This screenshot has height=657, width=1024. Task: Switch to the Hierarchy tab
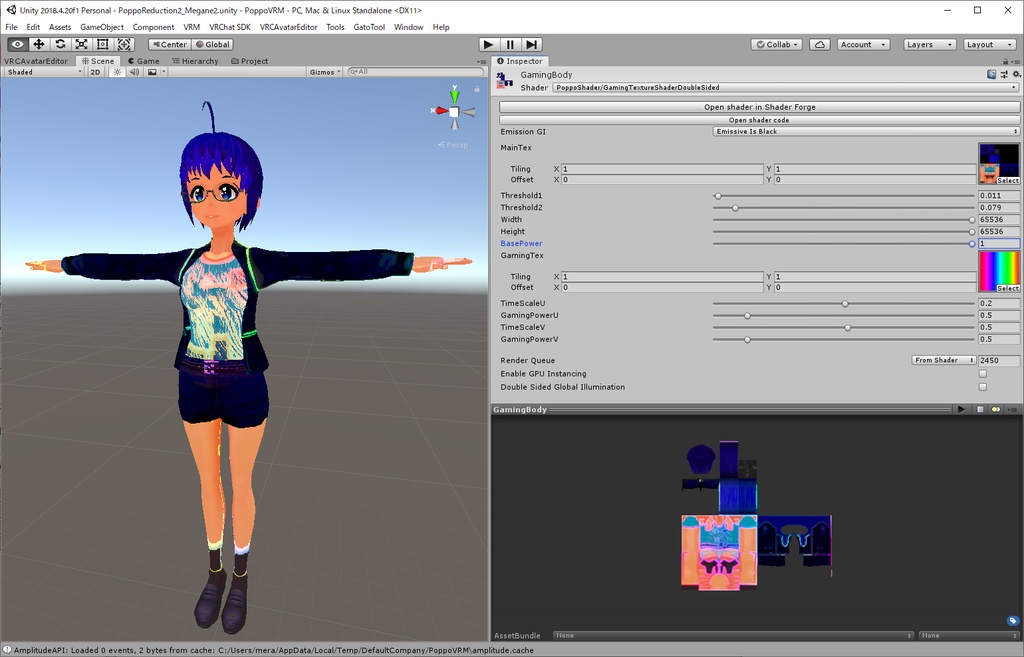tap(195, 61)
